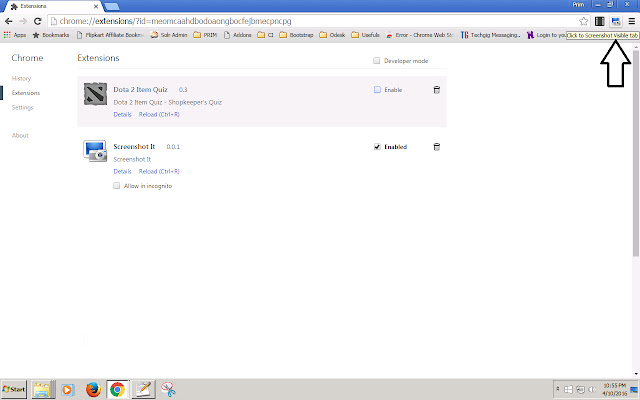Open a new tab
The width and height of the screenshot is (640, 400).
tap(112, 6)
